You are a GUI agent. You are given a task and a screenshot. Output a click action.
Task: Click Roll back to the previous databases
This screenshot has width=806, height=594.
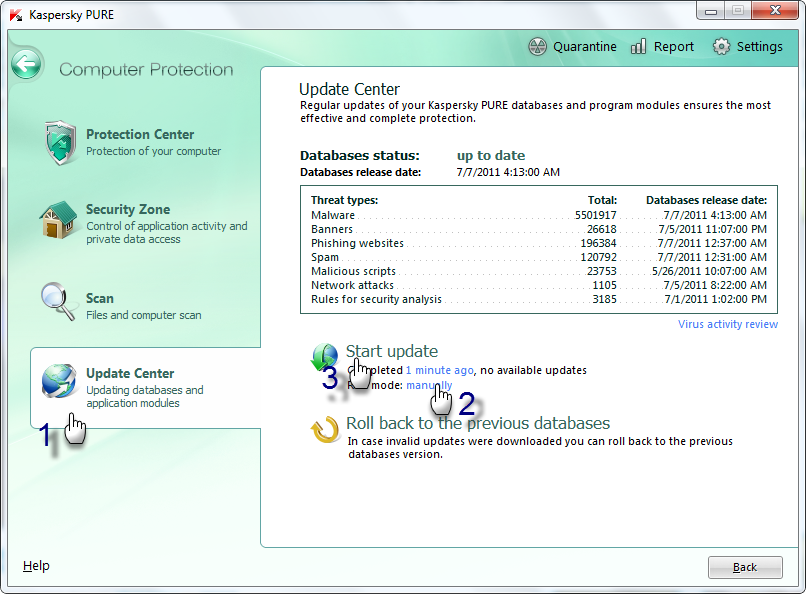point(478,423)
